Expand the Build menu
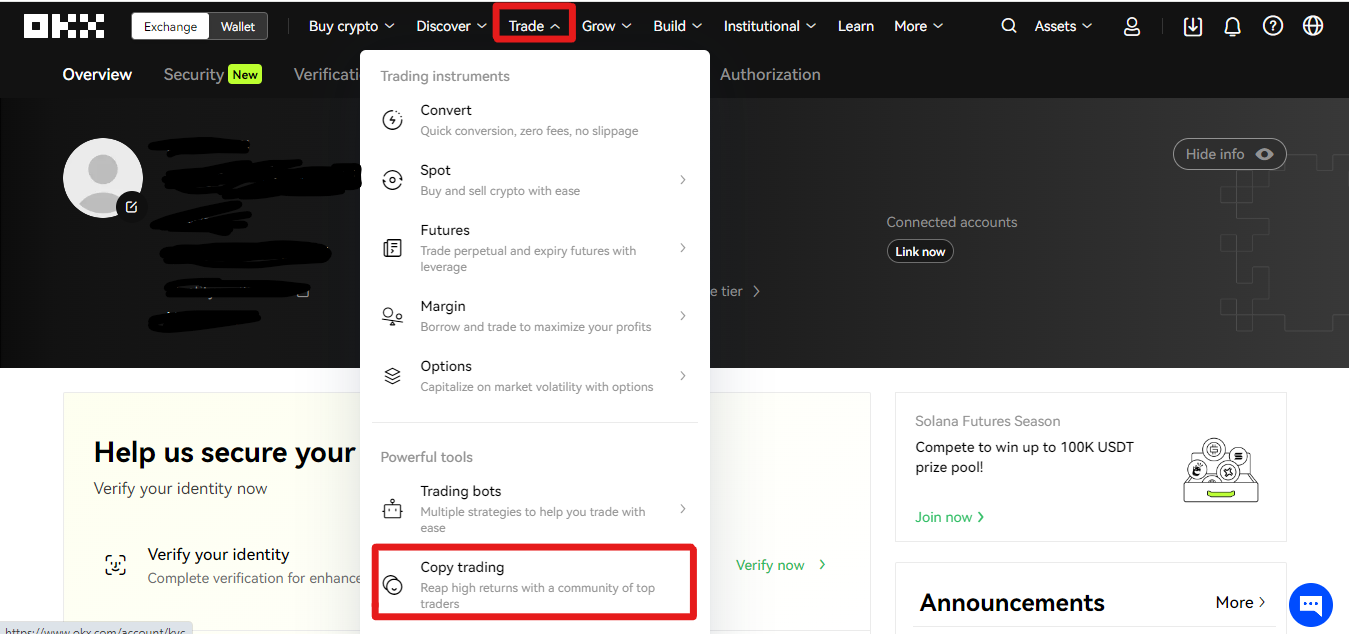The height and width of the screenshot is (634, 1349). (x=677, y=26)
